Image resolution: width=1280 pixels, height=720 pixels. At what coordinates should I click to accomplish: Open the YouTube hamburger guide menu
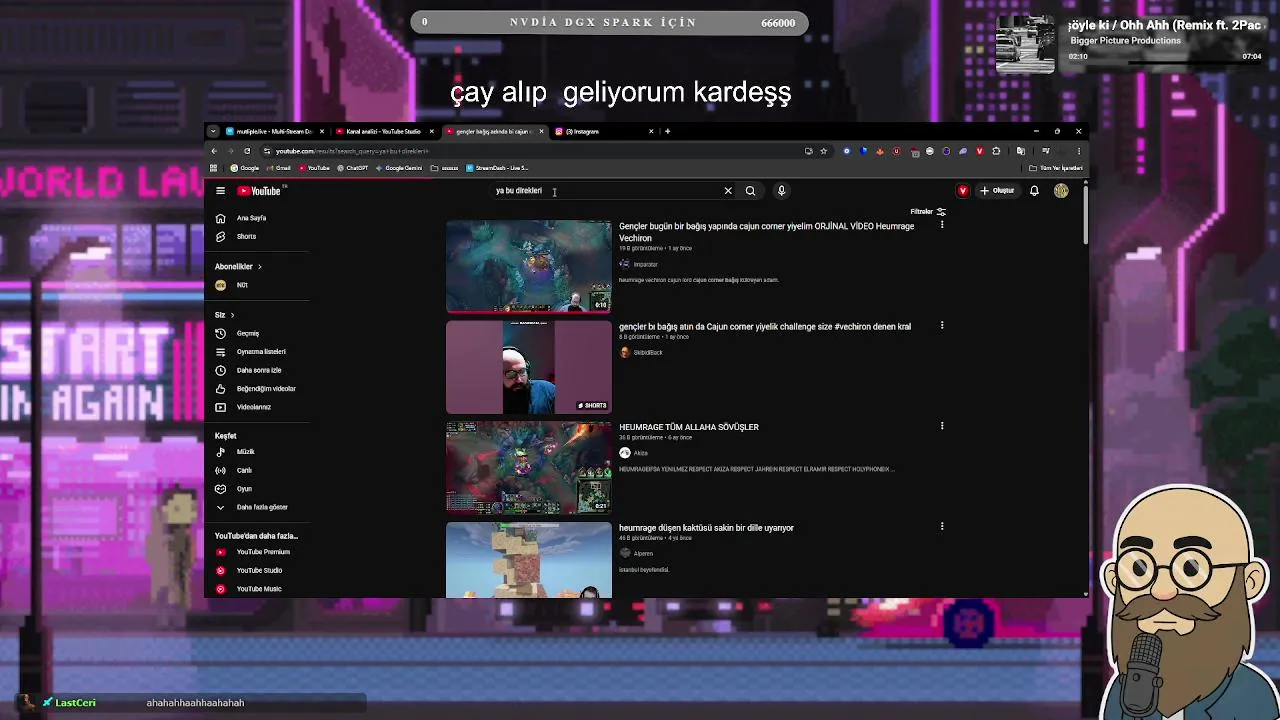coord(220,191)
